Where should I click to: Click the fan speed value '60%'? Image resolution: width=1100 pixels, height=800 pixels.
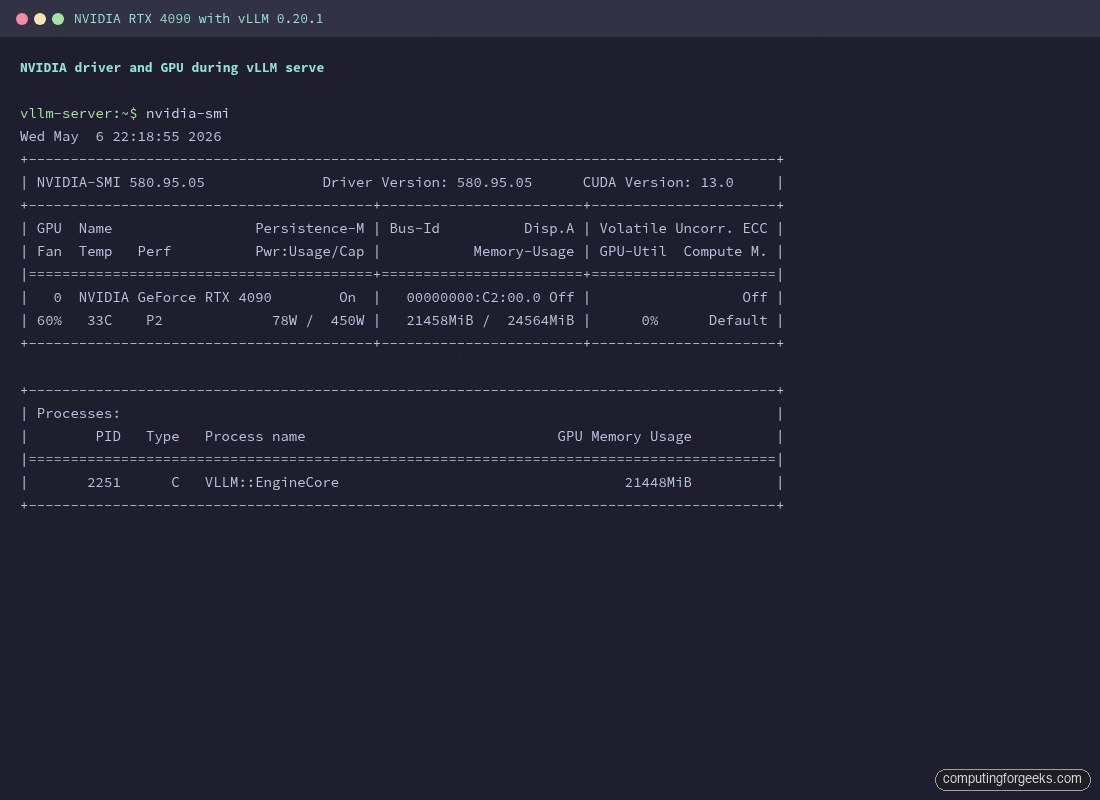point(49,321)
